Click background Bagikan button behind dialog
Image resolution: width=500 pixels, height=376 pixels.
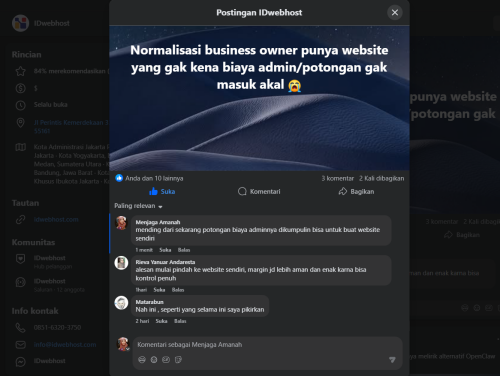(461, 235)
